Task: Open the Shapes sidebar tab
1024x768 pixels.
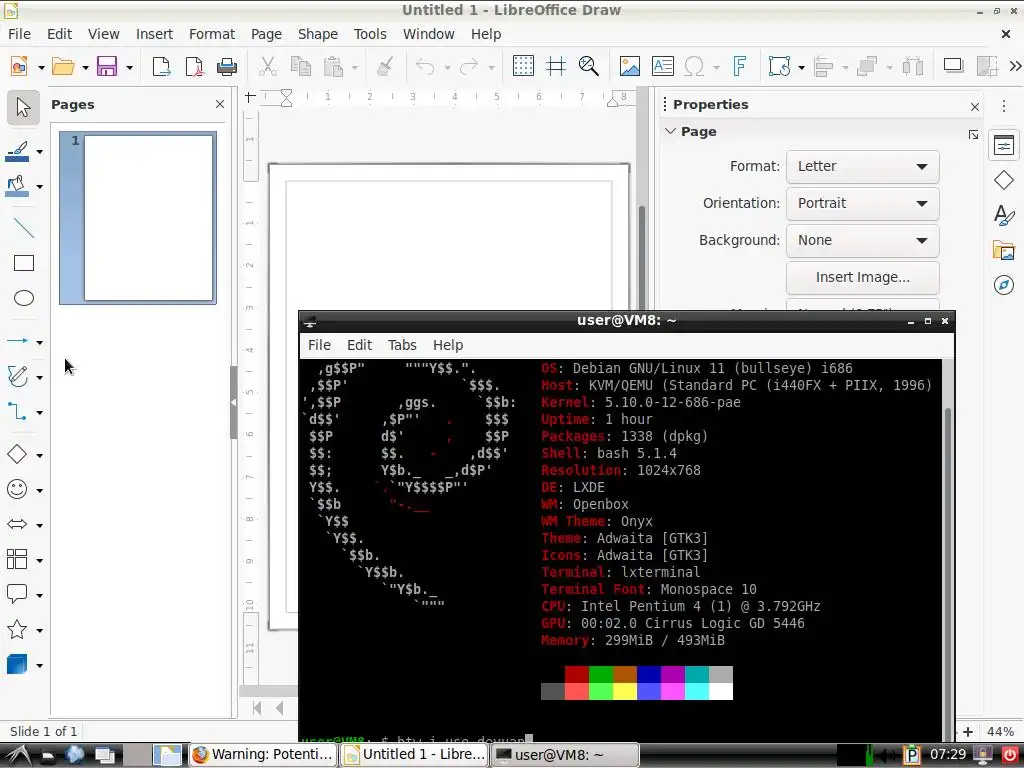Action: pyautogui.click(x=1004, y=180)
